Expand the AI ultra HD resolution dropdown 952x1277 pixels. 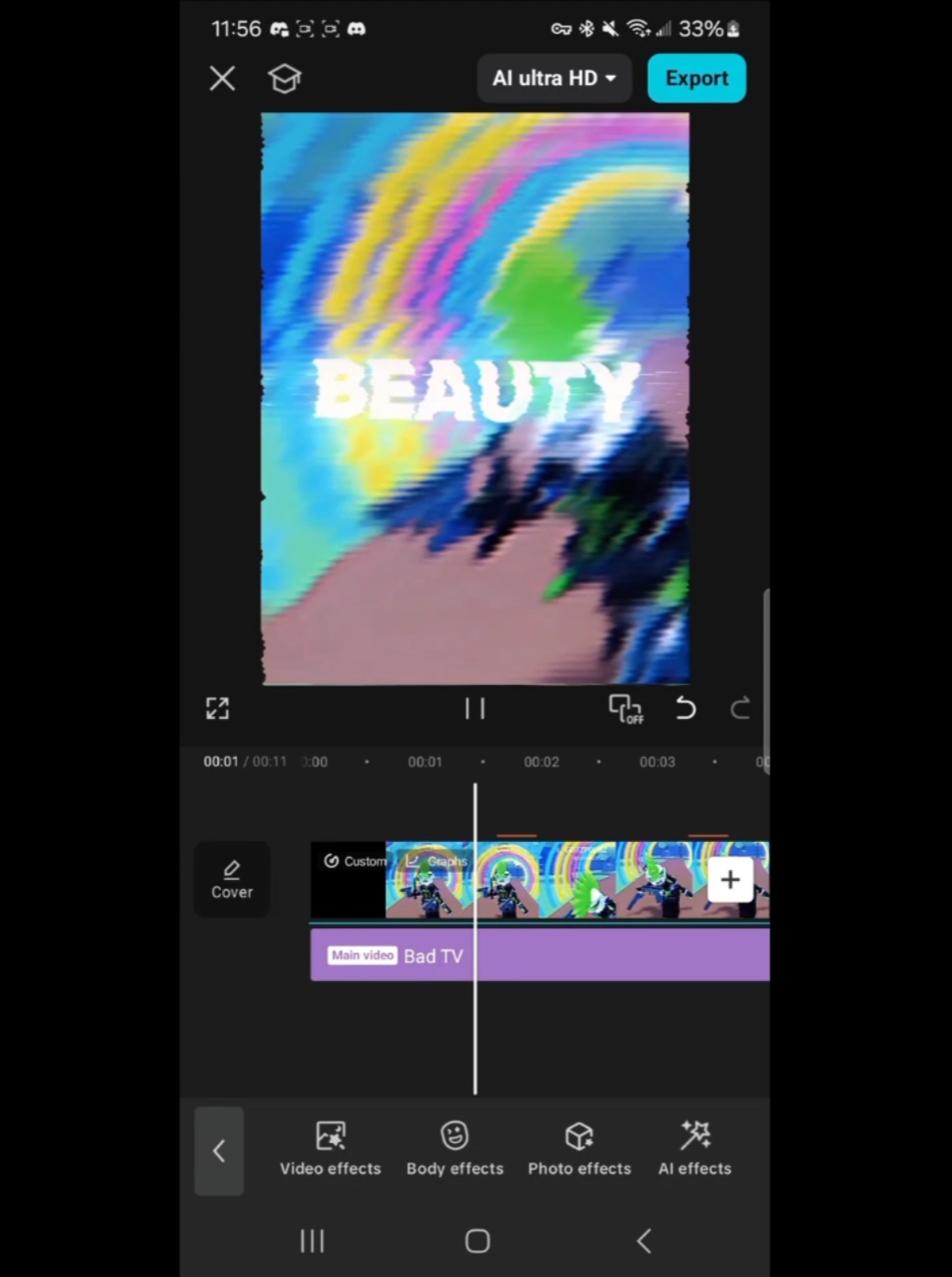click(x=554, y=79)
